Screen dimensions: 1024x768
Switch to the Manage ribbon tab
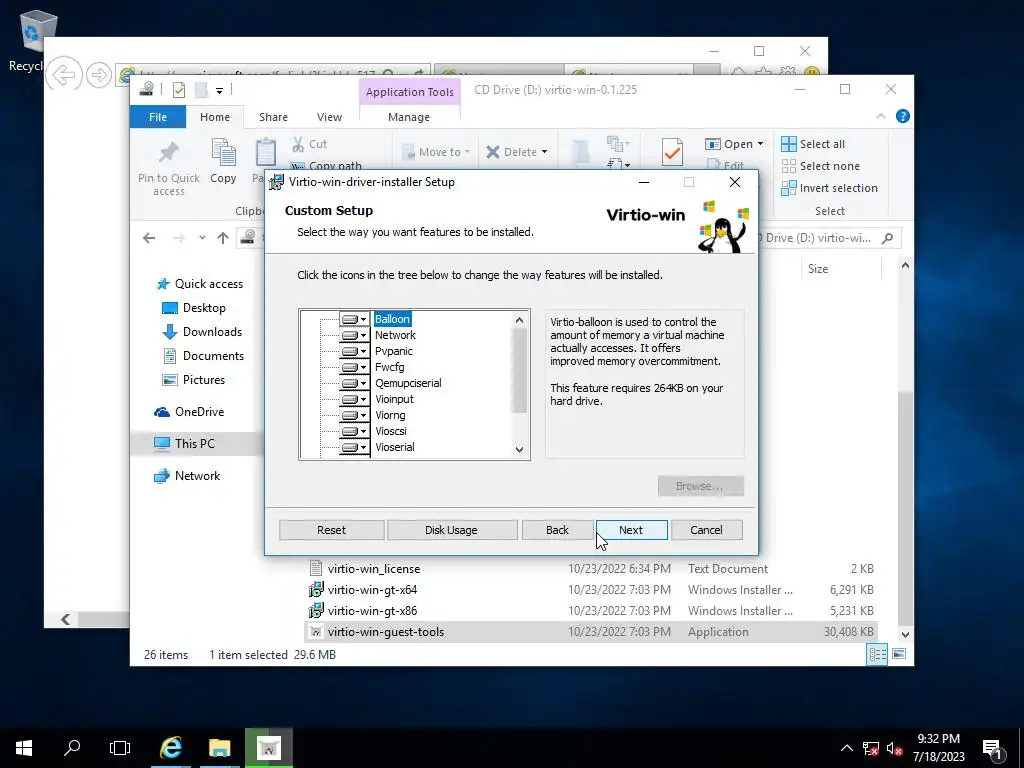(x=409, y=117)
